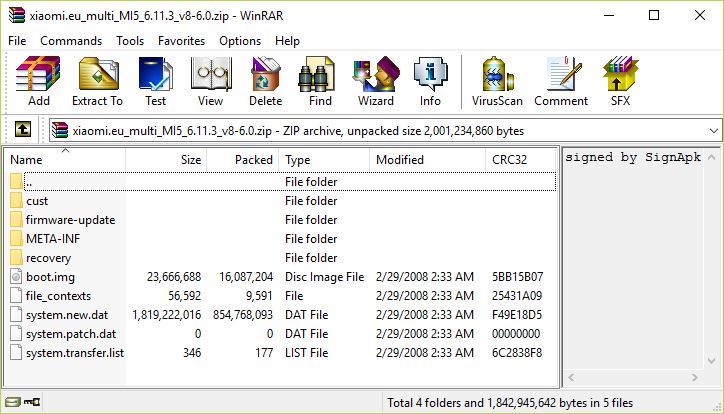Click status bar total bytes text
The image size is (724, 414).
pyautogui.click(x=510, y=403)
